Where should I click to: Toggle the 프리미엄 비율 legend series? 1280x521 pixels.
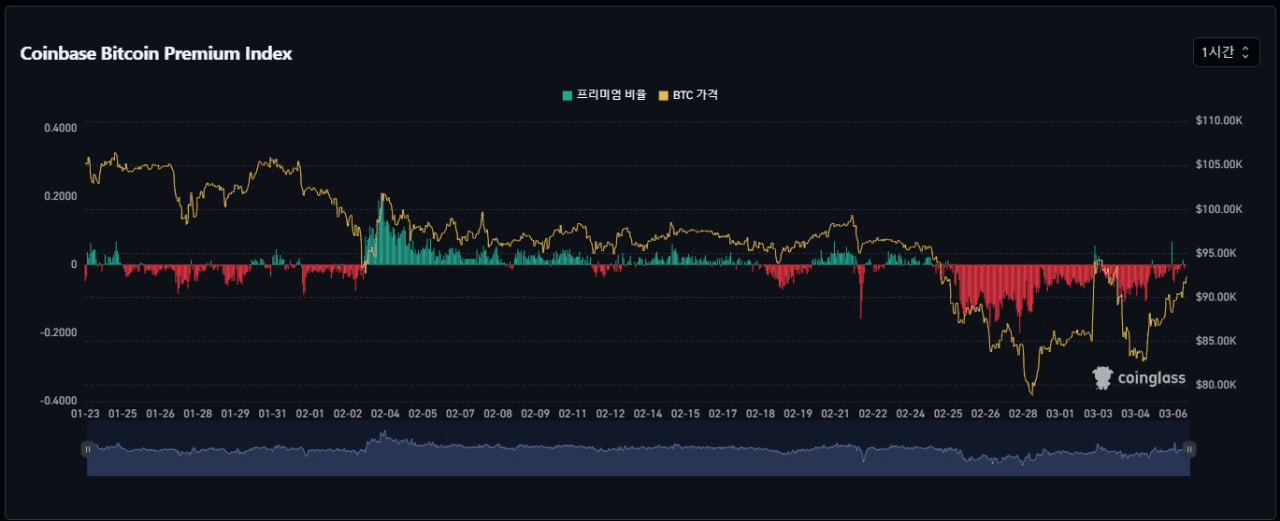point(604,95)
